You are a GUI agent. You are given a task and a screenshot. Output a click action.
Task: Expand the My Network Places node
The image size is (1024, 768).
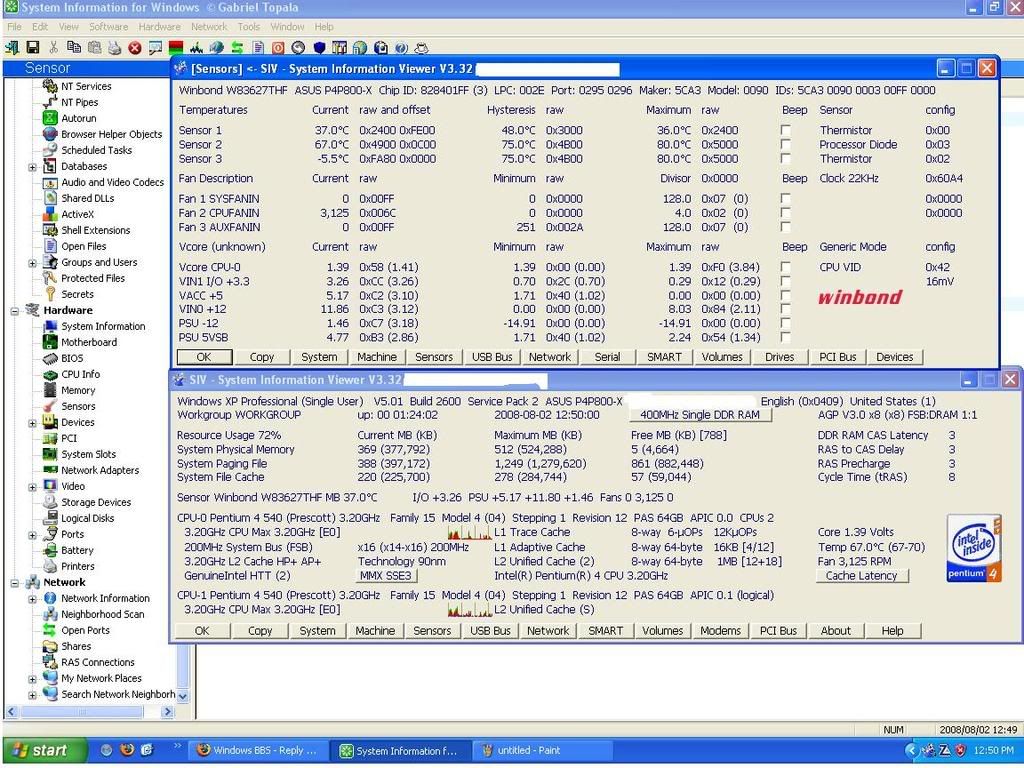(32, 679)
